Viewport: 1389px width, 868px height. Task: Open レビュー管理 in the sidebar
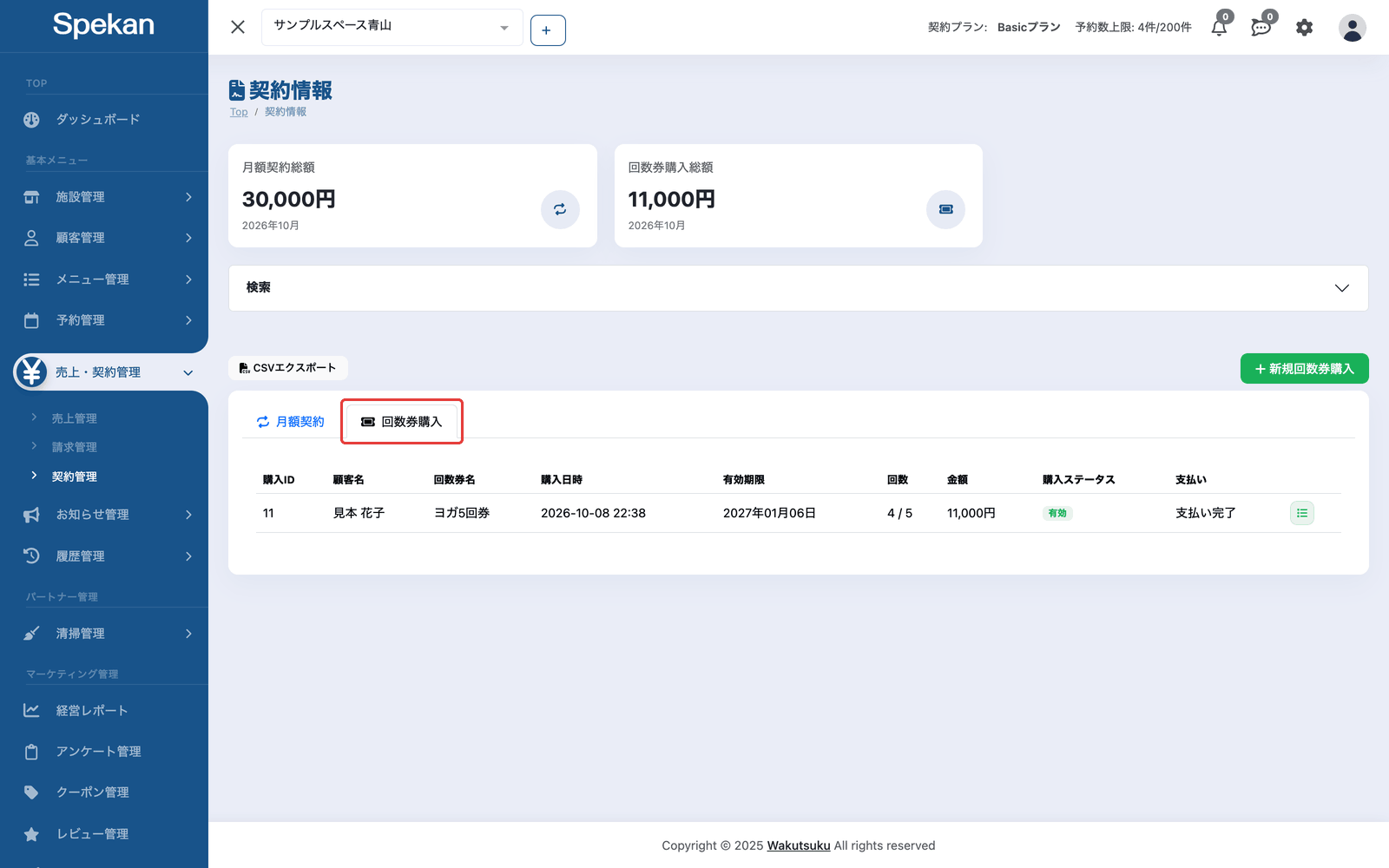click(93, 834)
